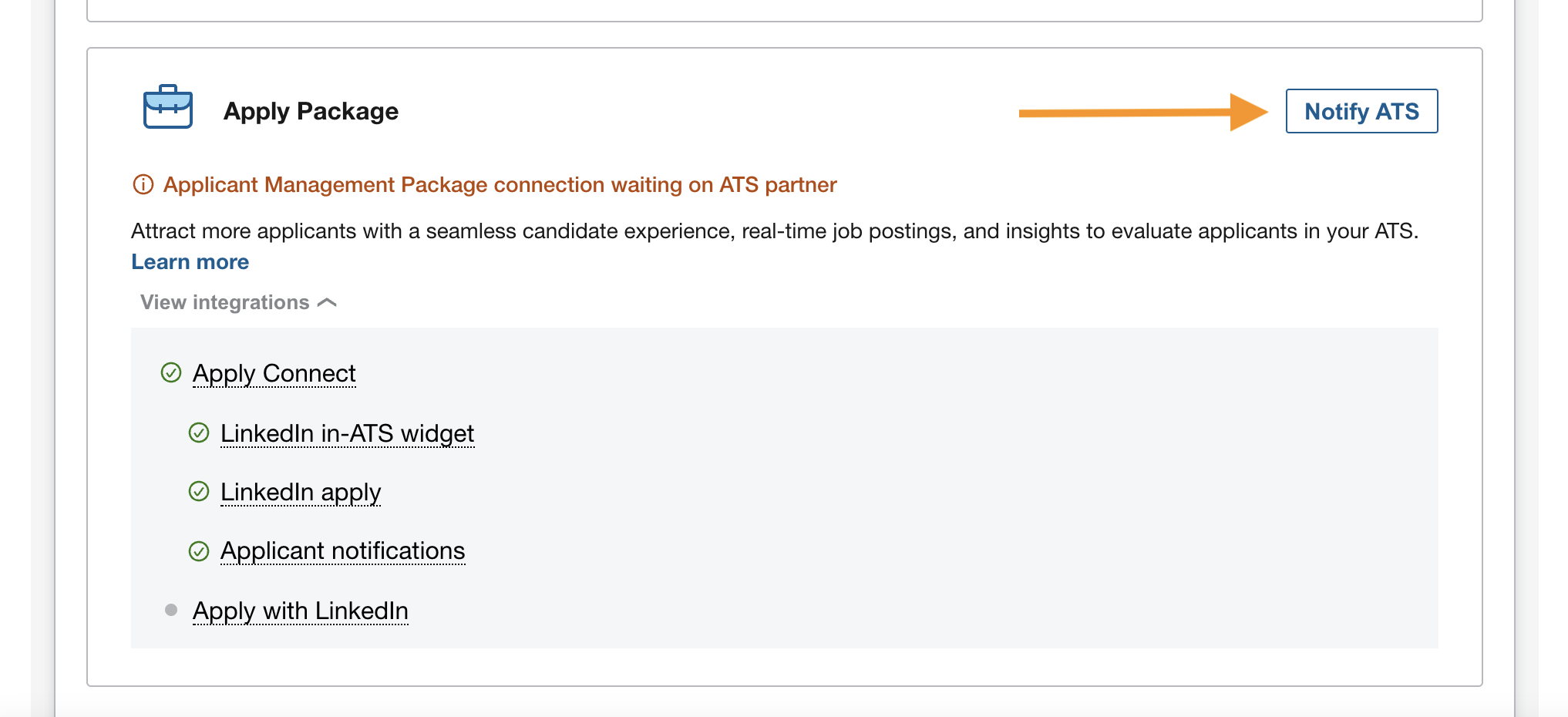Select the Apply with LinkedIn integration
This screenshot has height=717, width=1568.
301,611
